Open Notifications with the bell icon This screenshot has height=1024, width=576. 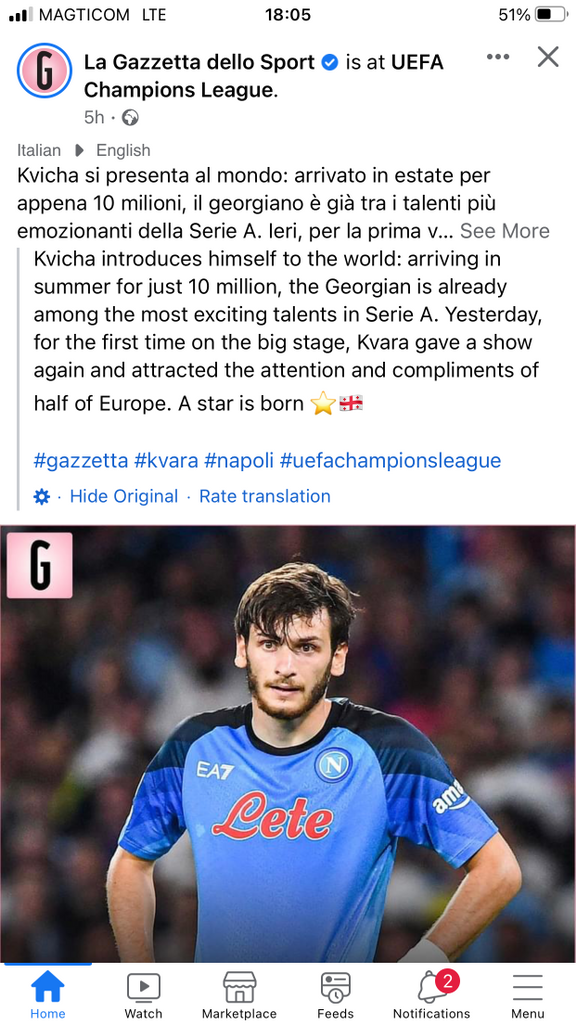point(431,995)
